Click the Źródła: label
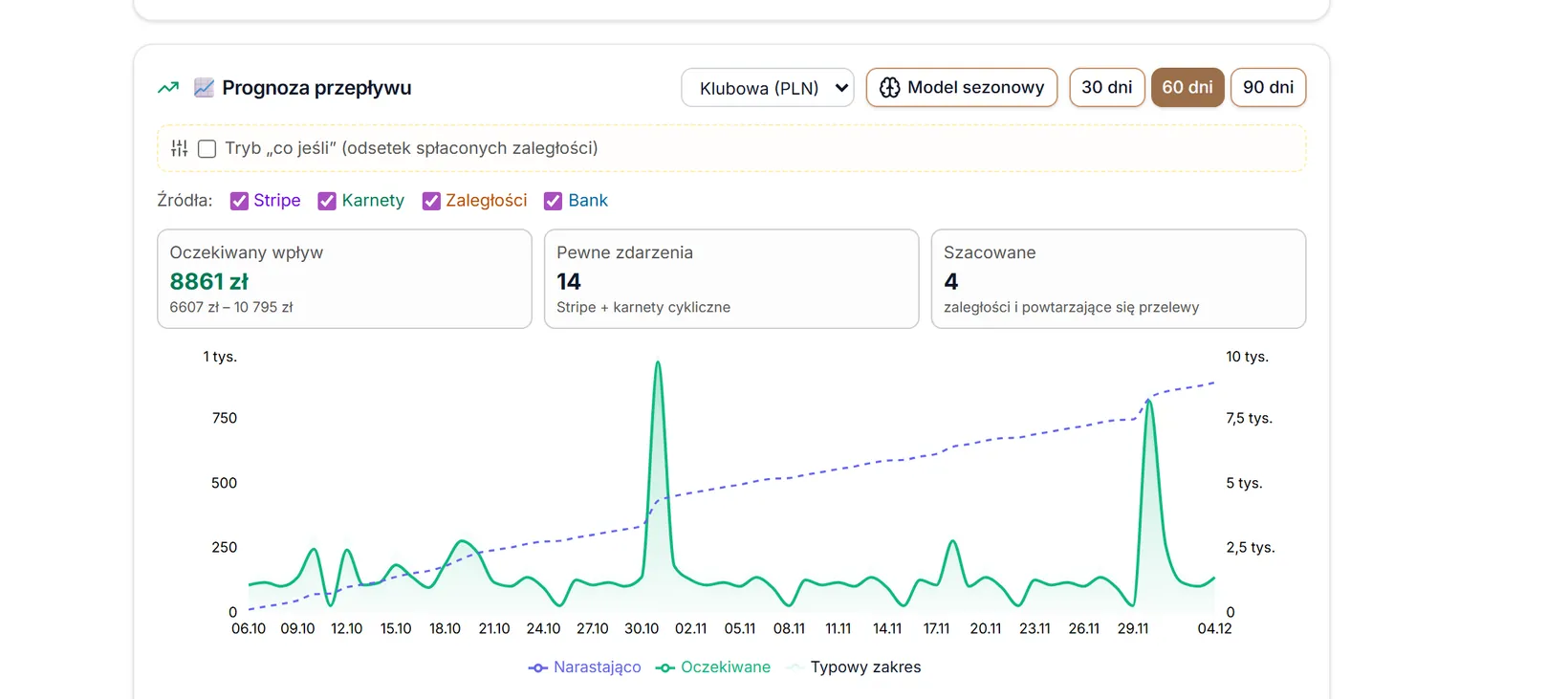Image resolution: width=1568 pixels, height=699 pixels. coord(185,201)
